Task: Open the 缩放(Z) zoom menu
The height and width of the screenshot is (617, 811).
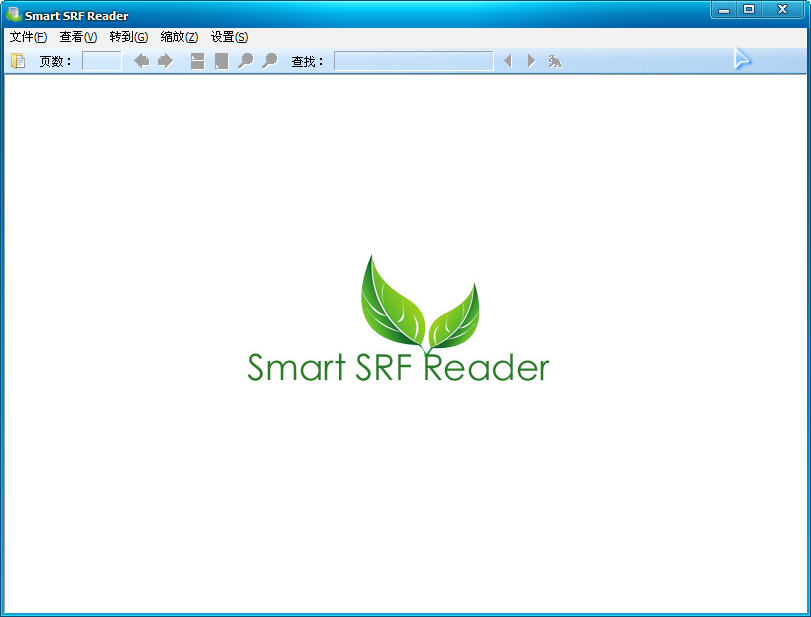Action: click(x=179, y=37)
